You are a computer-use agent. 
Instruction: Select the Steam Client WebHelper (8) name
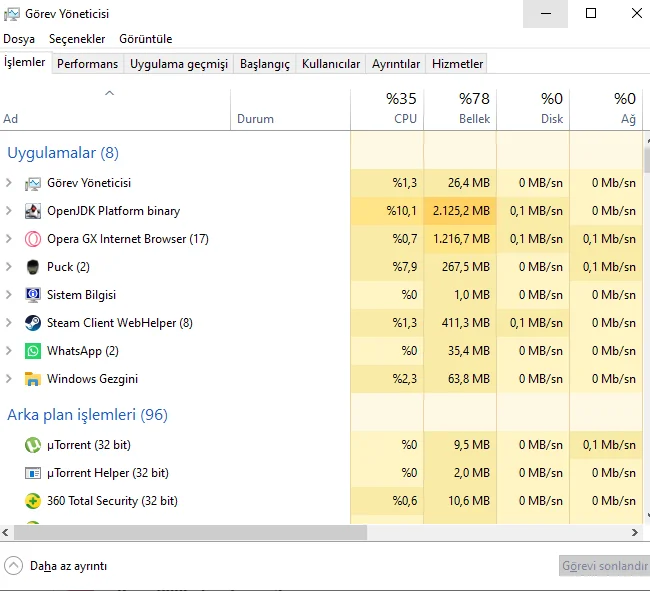tap(120, 323)
